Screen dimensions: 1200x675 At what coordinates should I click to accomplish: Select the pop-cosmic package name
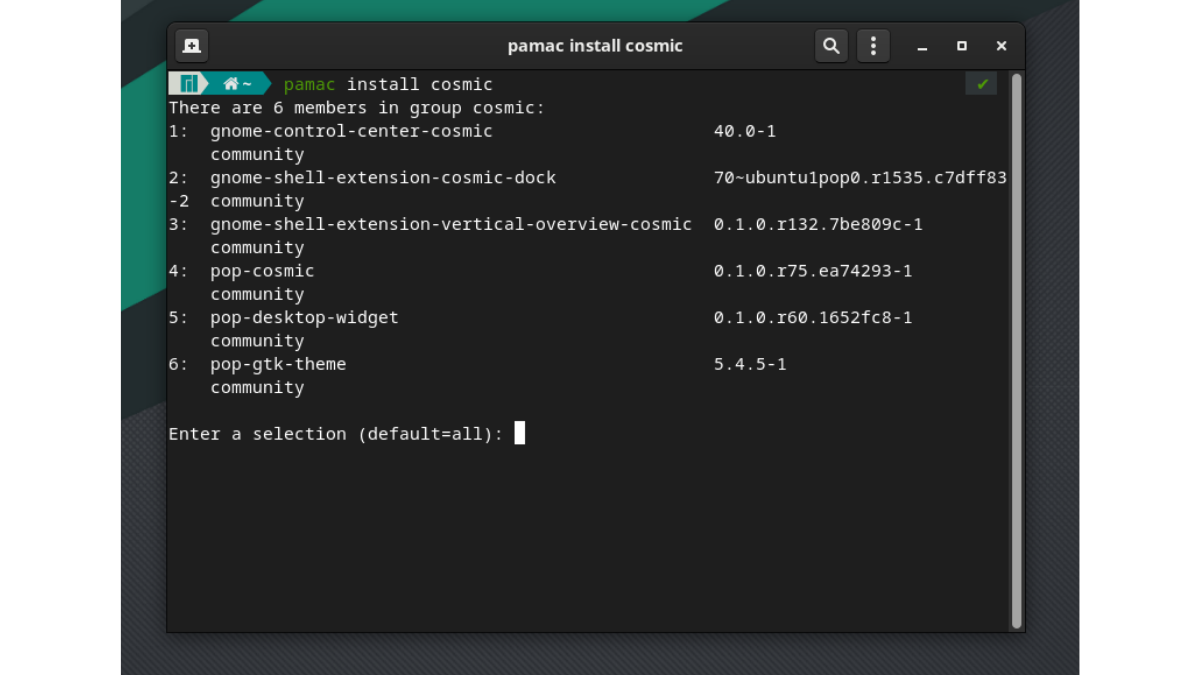click(262, 271)
